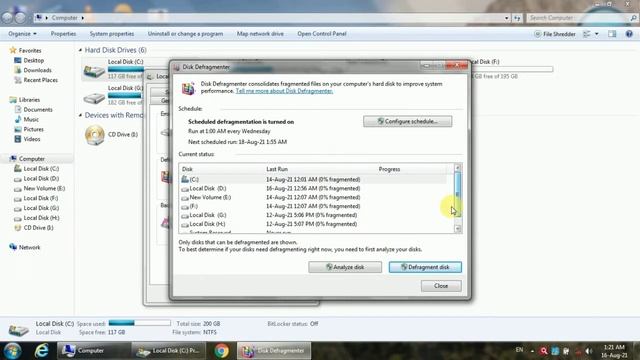Screen dimensions: 640x360
Task: Select Local Disk (D:) in navigation tree
Action: tap(41, 178)
